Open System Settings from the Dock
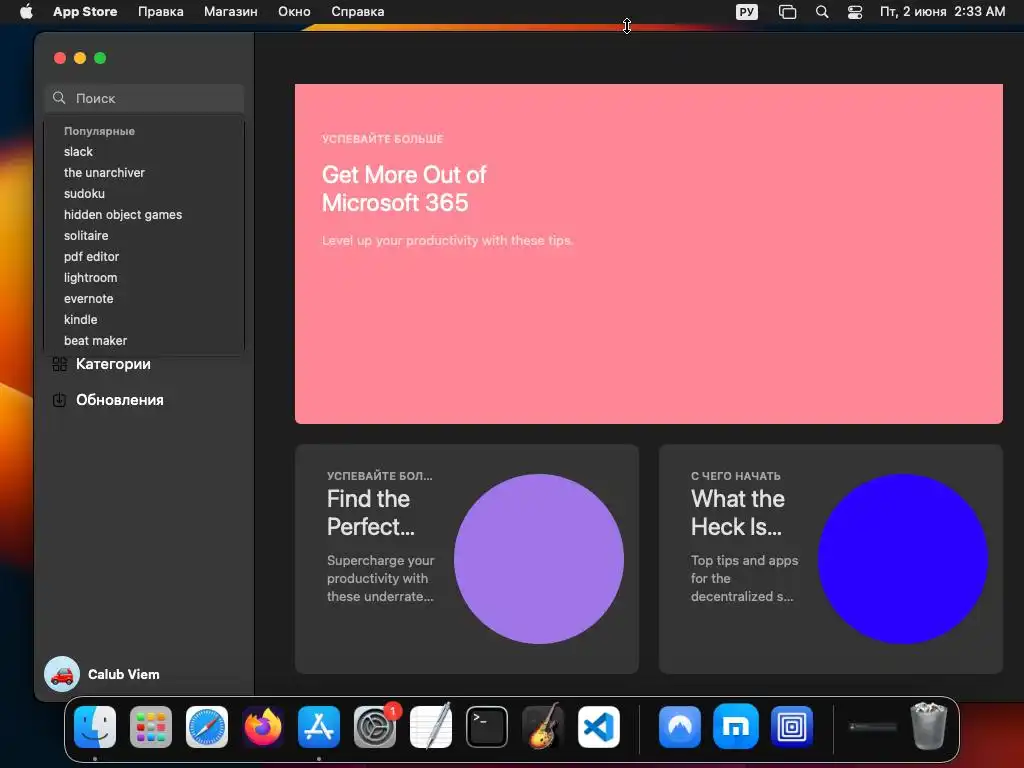Screen dimensions: 1024x768 (x=375, y=727)
